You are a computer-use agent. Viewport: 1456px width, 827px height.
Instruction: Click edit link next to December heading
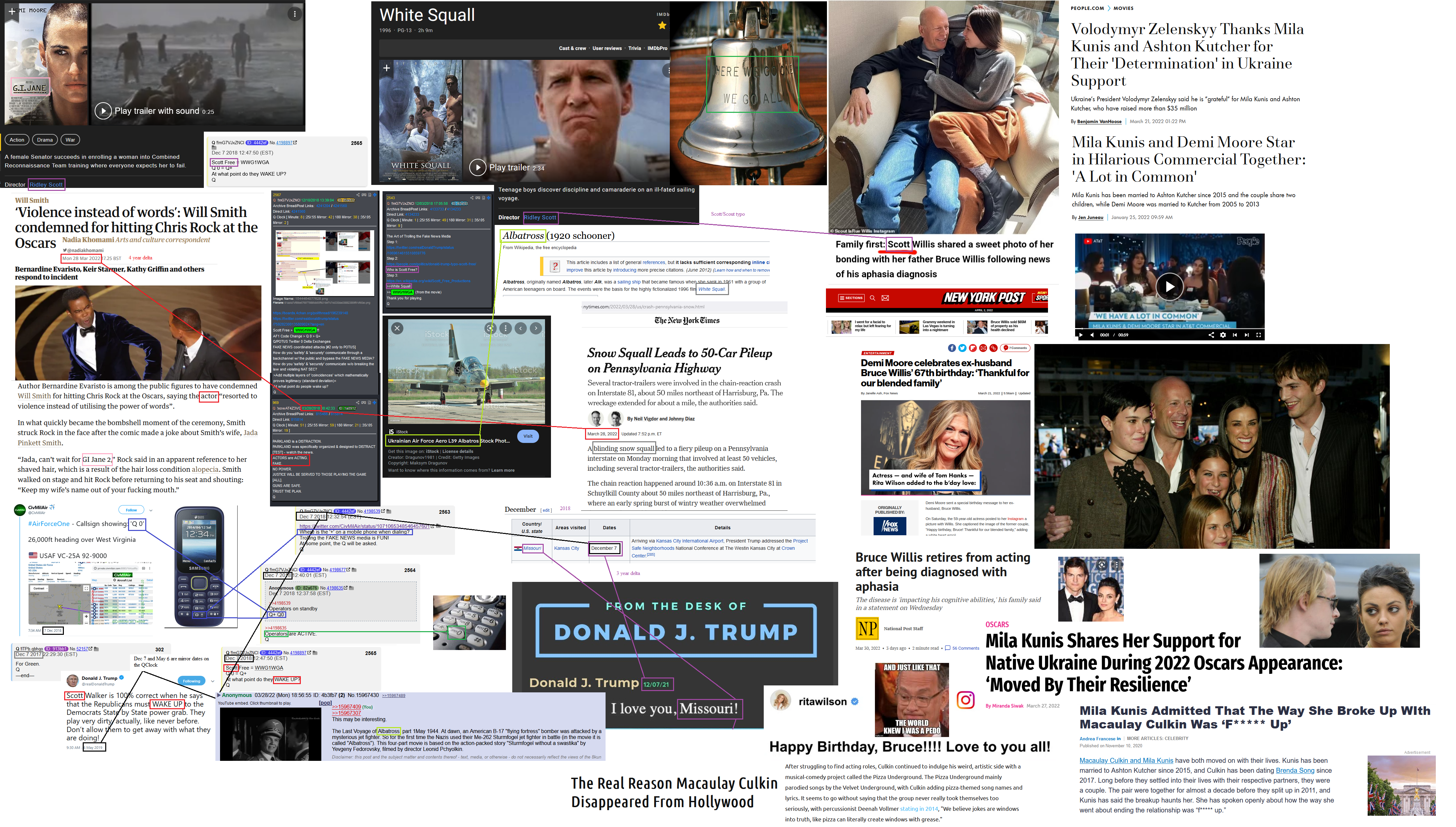pos(546,510)
